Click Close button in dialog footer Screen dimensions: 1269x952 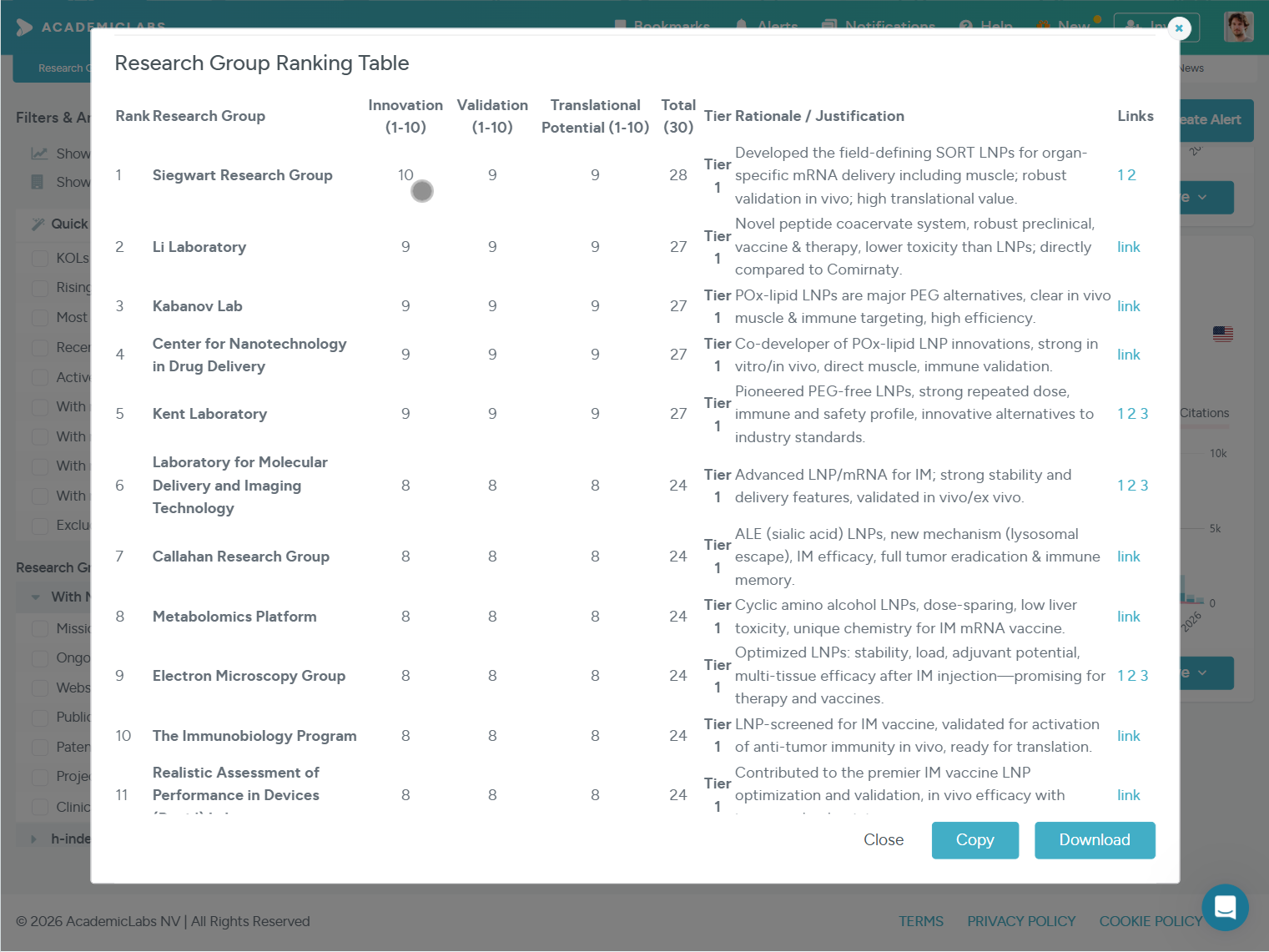(884, 840)
